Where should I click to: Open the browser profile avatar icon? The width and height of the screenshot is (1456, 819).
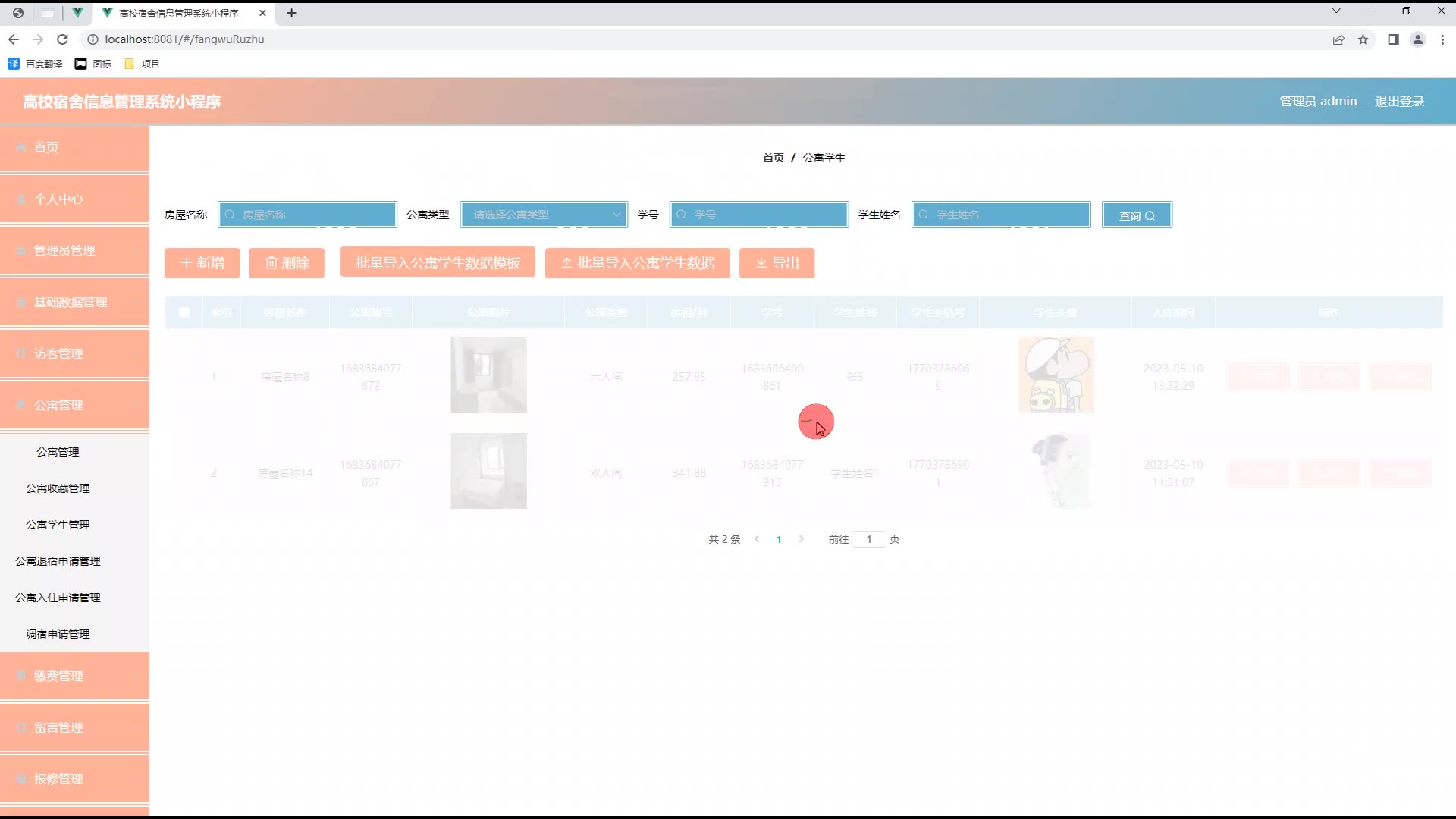(x=1417, y=39)
